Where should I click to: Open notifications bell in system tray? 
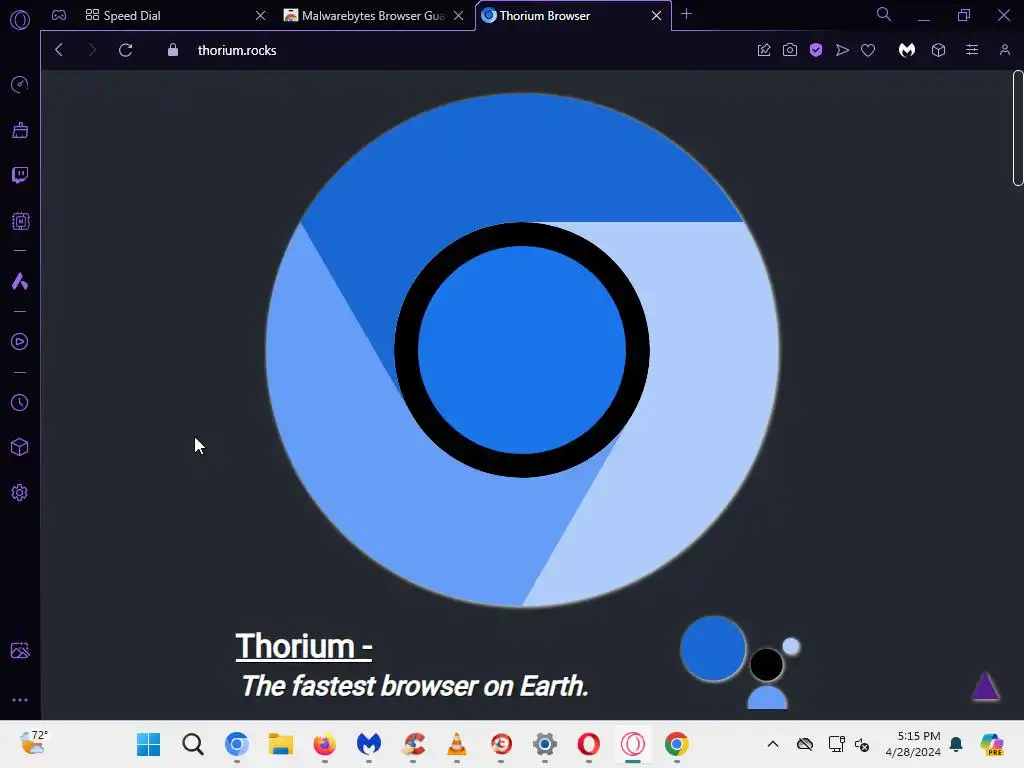(x=956, y=744)
